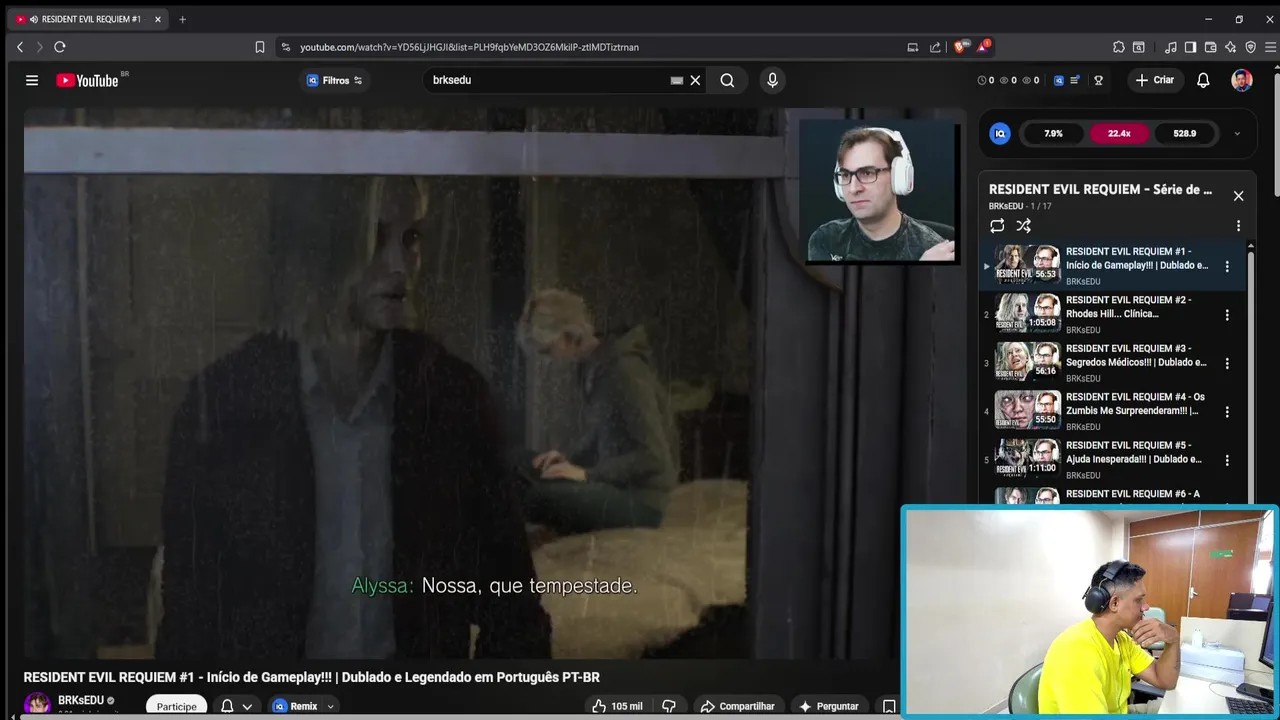Open the vidIQ checklist icon in header
Screen dimensions: 1280x720
[x=1074, y=80]
